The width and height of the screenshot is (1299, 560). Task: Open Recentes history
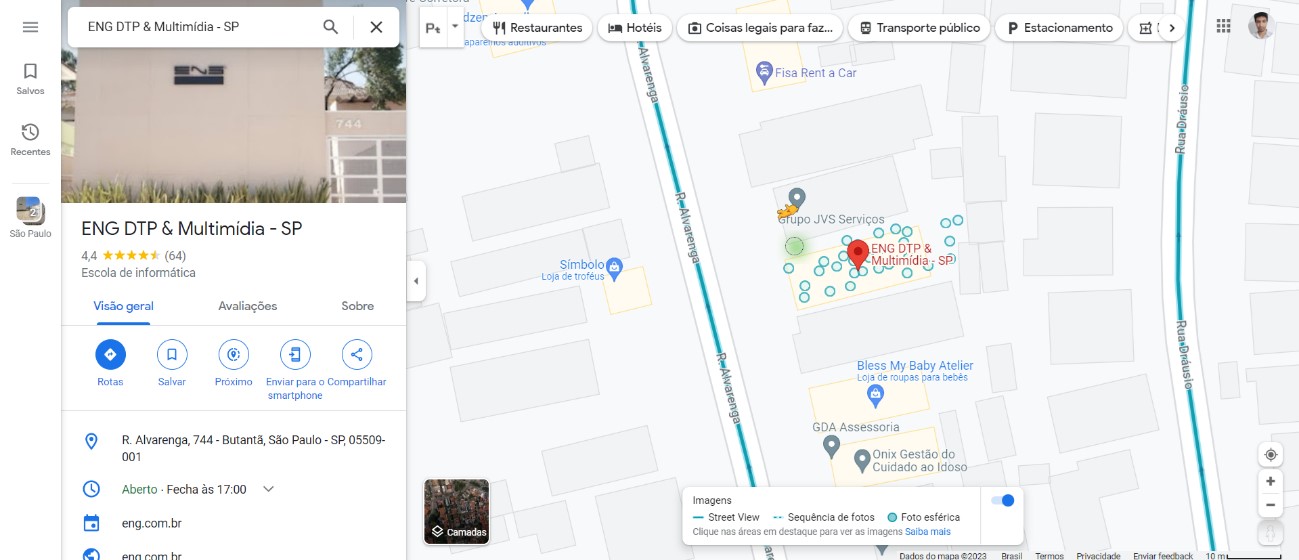(x=30, y=140)
